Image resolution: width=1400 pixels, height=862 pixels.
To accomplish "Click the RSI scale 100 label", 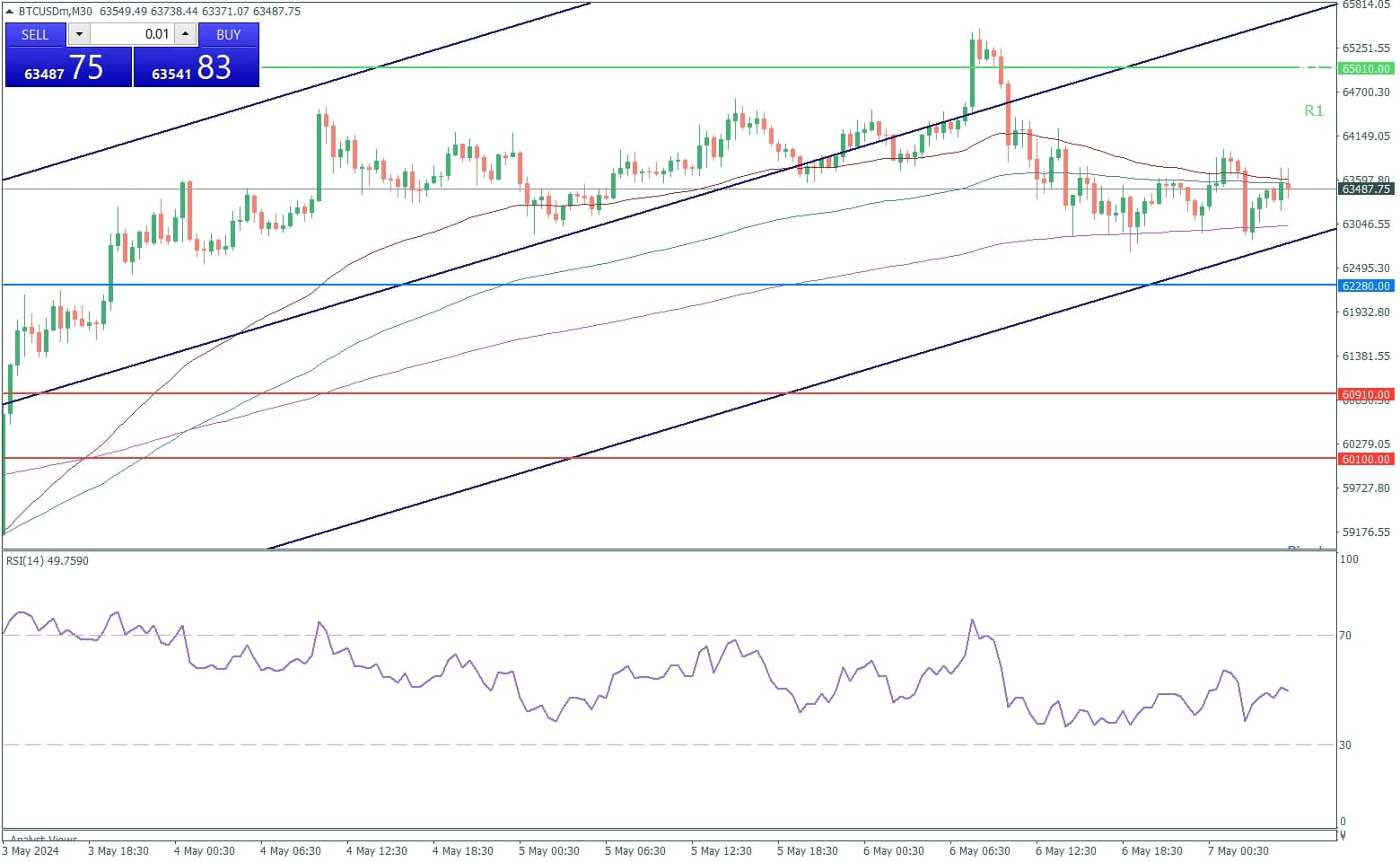I will pos(1349,559).
